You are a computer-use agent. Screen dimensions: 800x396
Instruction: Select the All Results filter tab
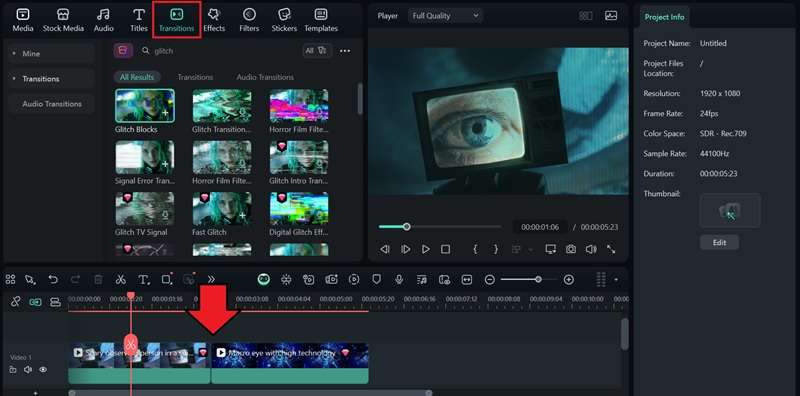tap(137, 77)
